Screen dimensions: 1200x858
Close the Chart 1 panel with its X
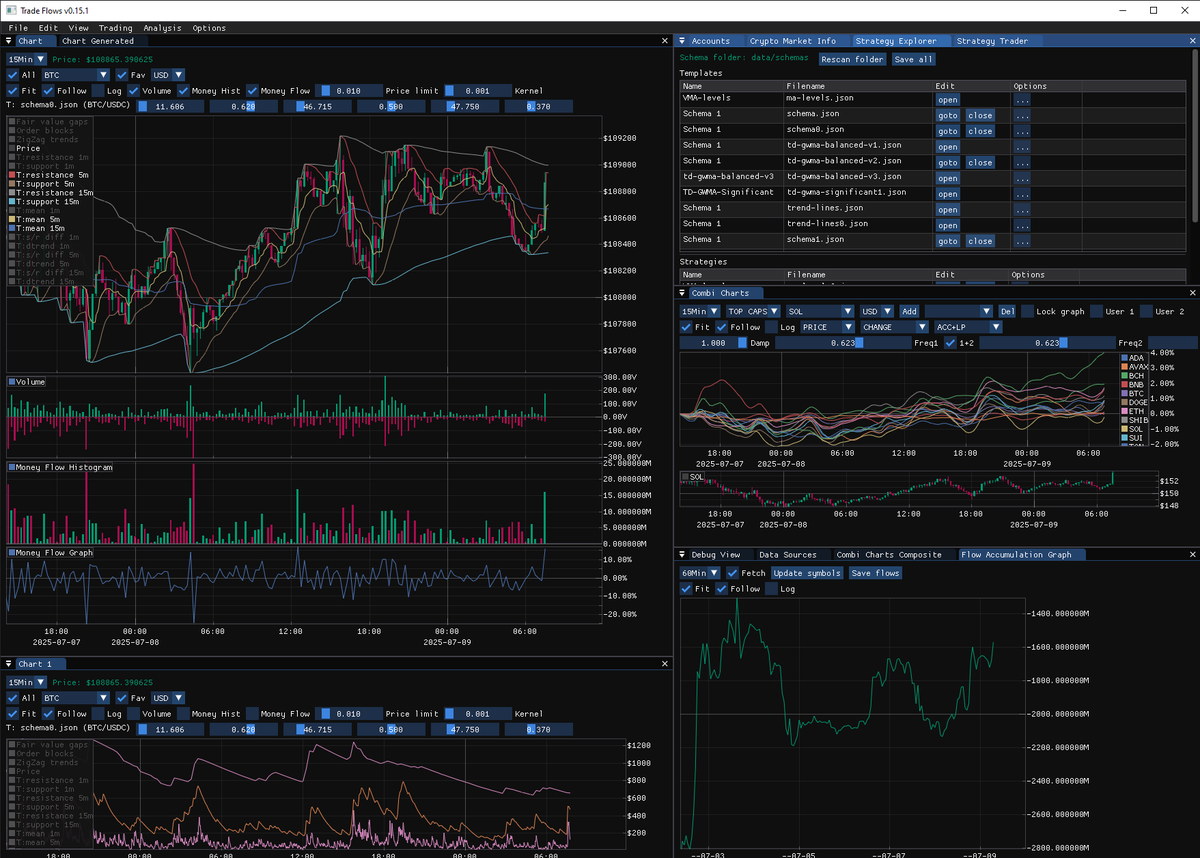(x=666, y=664)
